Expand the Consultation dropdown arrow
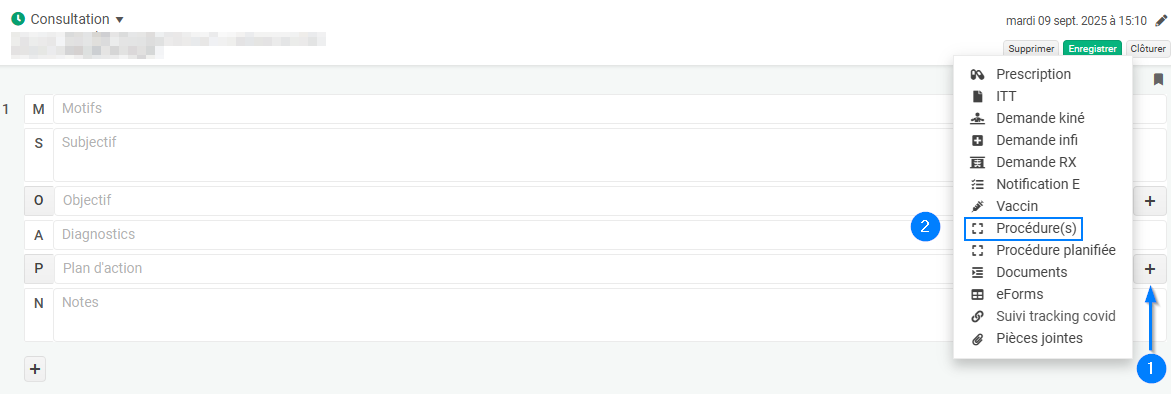Image resolution: width=1171 pixels, height=394 pixels. point(119,19)
